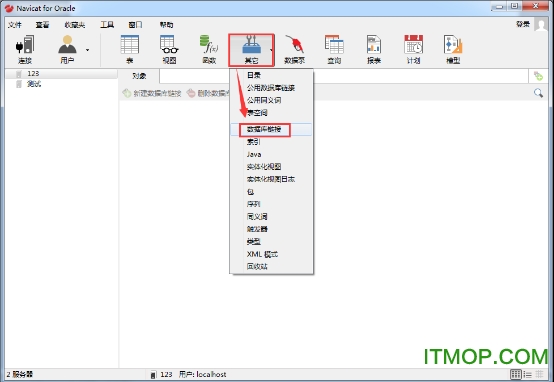Click the user avatar icon beside 登录

tap(541, 24)
